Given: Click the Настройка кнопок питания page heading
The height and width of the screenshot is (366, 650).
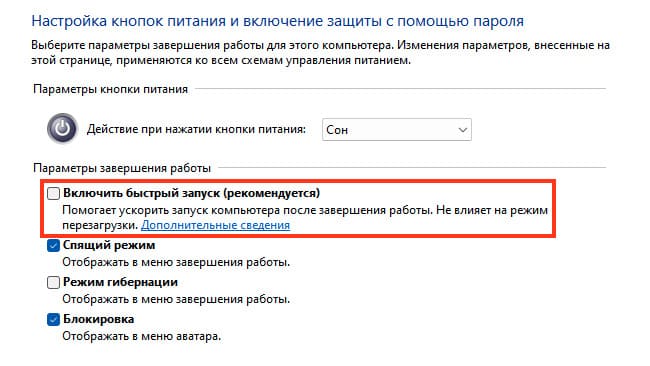Looking at the screenshot, I should pos(278,21).
